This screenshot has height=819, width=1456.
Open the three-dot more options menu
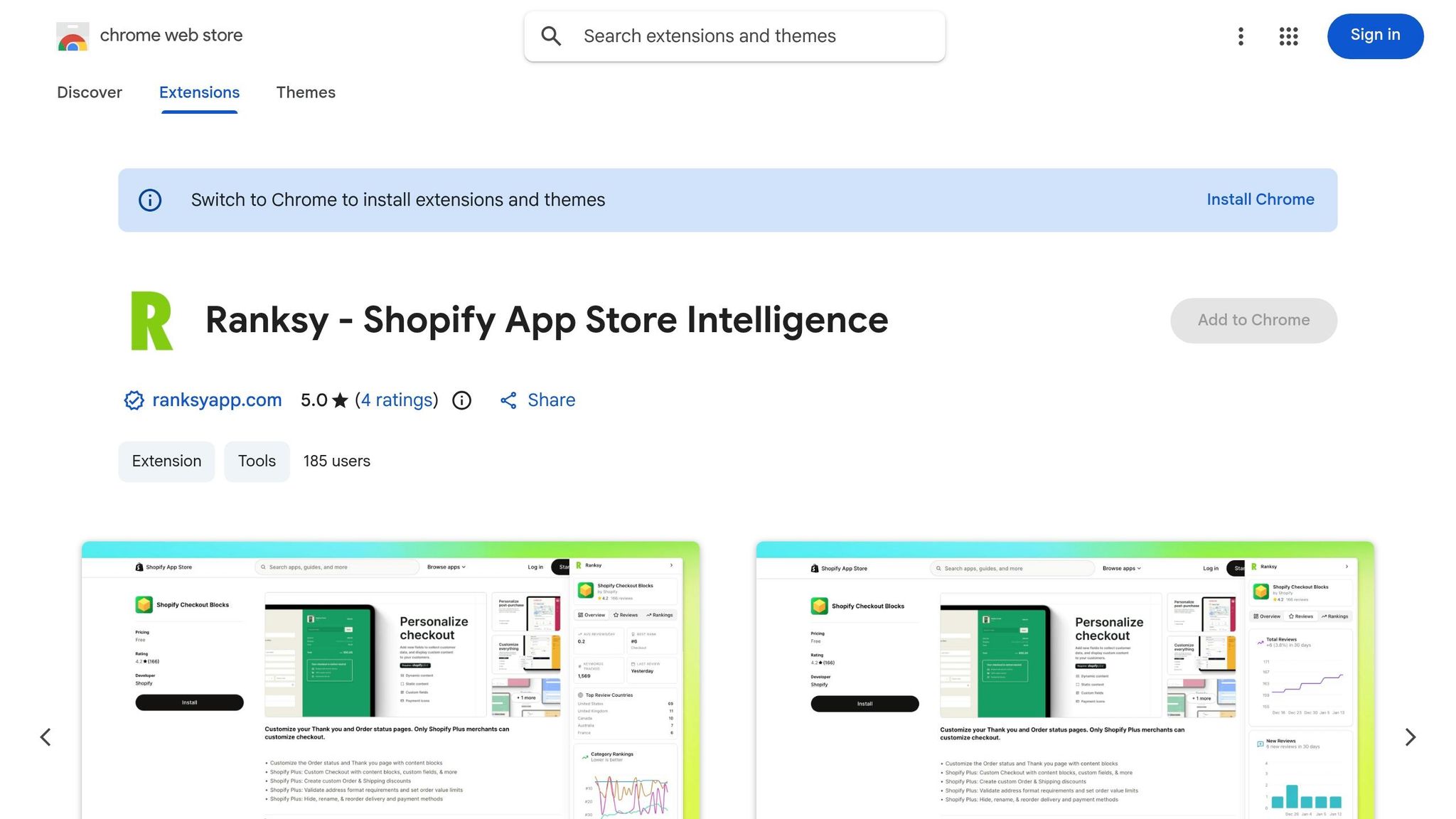coord(1241,36)
